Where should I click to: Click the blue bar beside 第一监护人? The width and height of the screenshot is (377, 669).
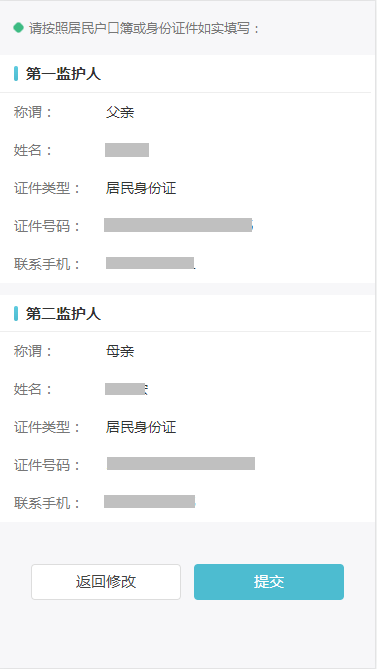click(x=16, y=73)
